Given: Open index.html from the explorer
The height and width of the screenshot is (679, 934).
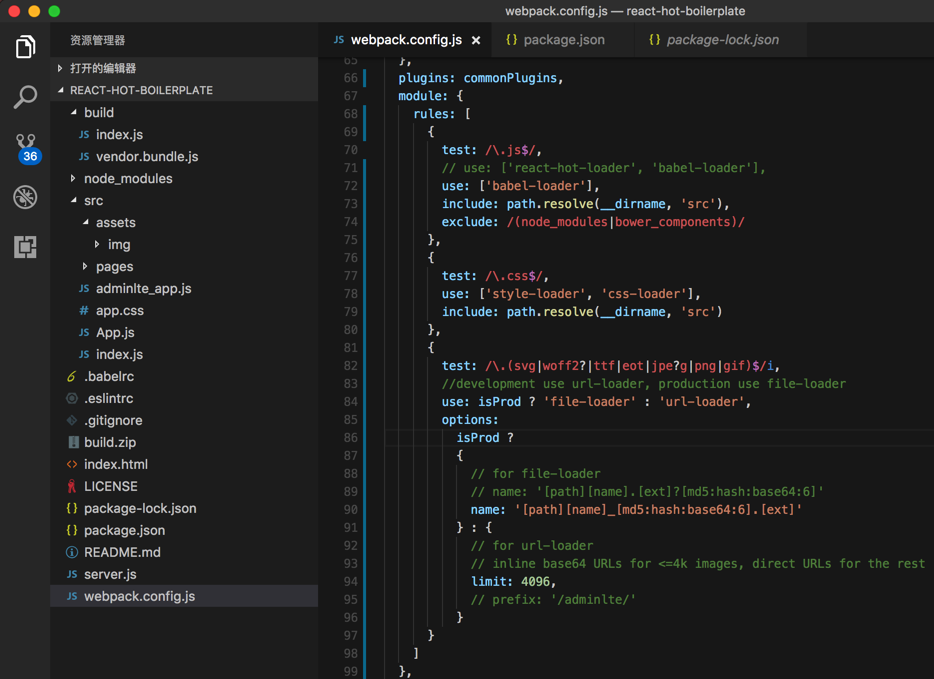Looking at the screenshot, I should pyautogui.click(x=115, y=464).
